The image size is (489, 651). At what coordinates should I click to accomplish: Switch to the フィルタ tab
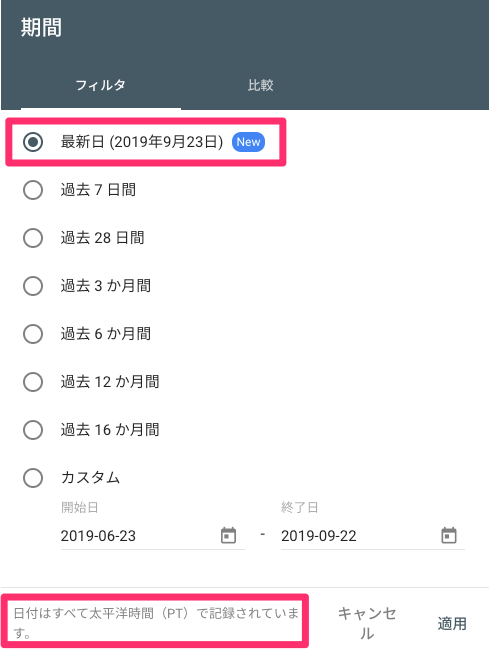[101, 85]
